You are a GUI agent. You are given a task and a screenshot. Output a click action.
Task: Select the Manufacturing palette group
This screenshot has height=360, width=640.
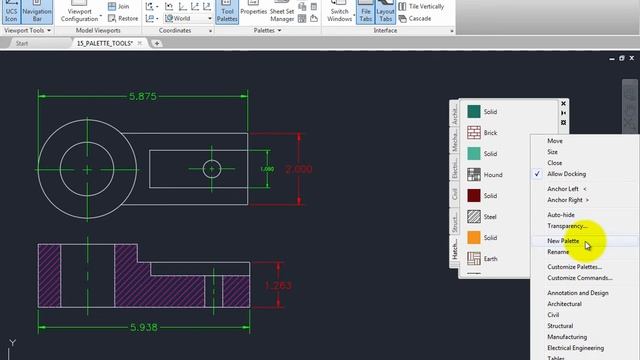(567, 337)
